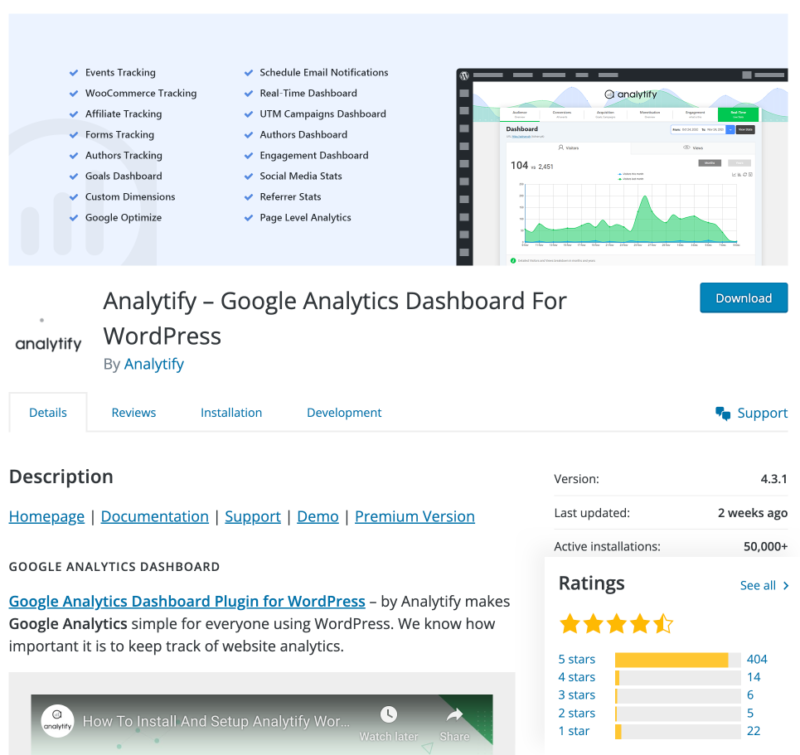Click the 2 weeks ago value
The height and width of the screenshot is (755, 800).
[753, 513]
